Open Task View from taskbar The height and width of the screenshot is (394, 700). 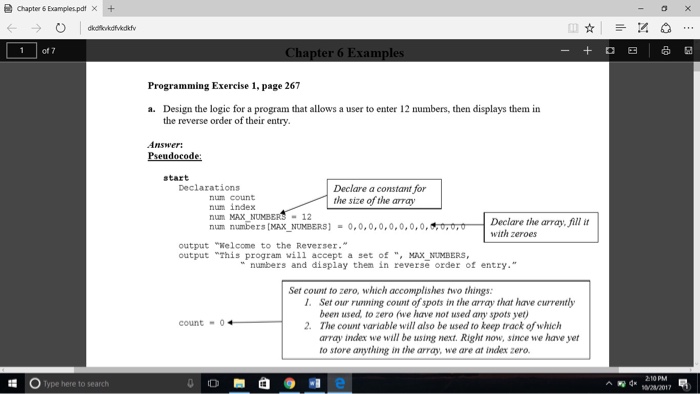[x=213, y=383]
